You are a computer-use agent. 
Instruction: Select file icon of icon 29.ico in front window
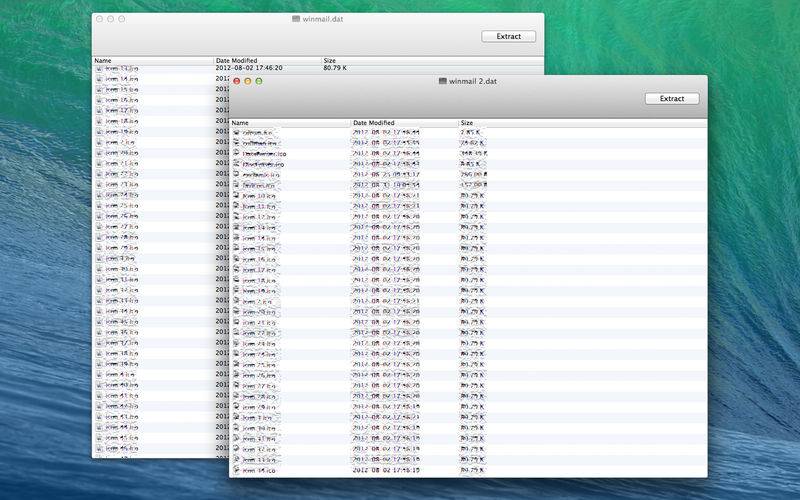pos(236,407)
